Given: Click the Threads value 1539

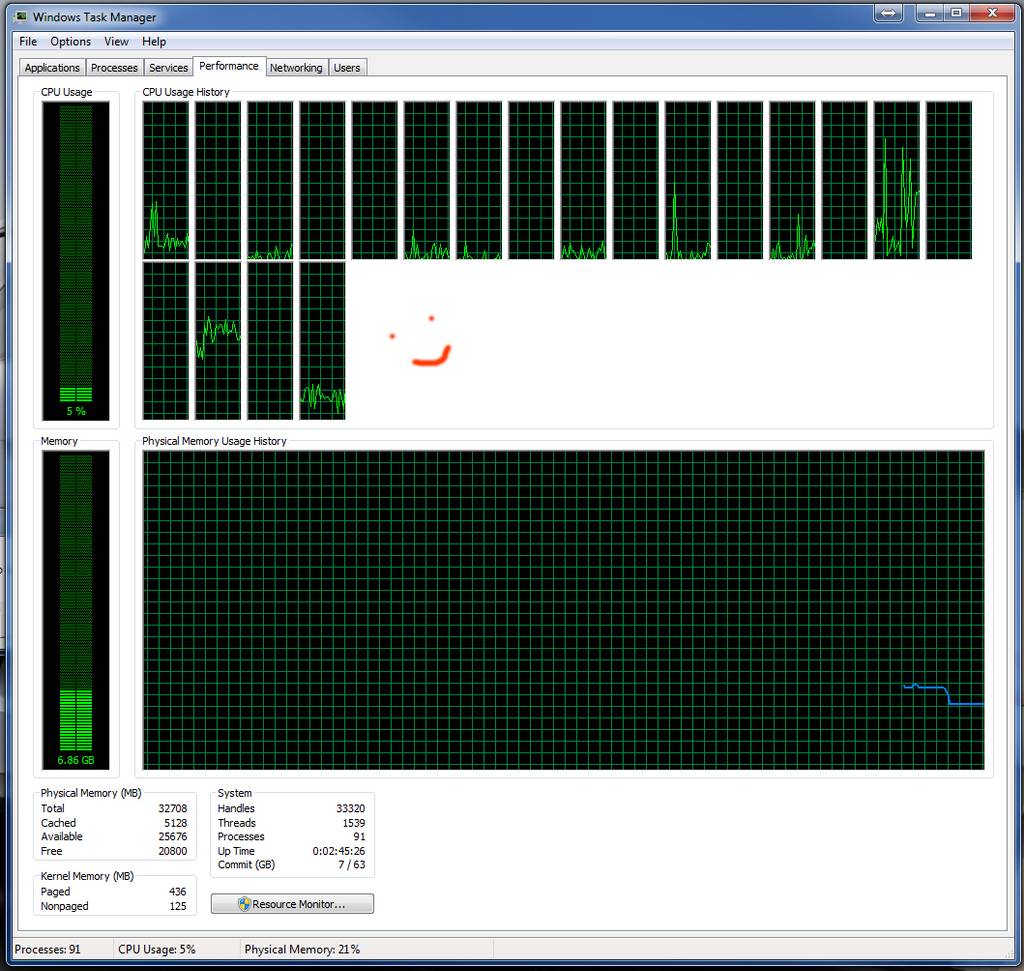Looking at the screenshot, I should [x=354, y=823].
